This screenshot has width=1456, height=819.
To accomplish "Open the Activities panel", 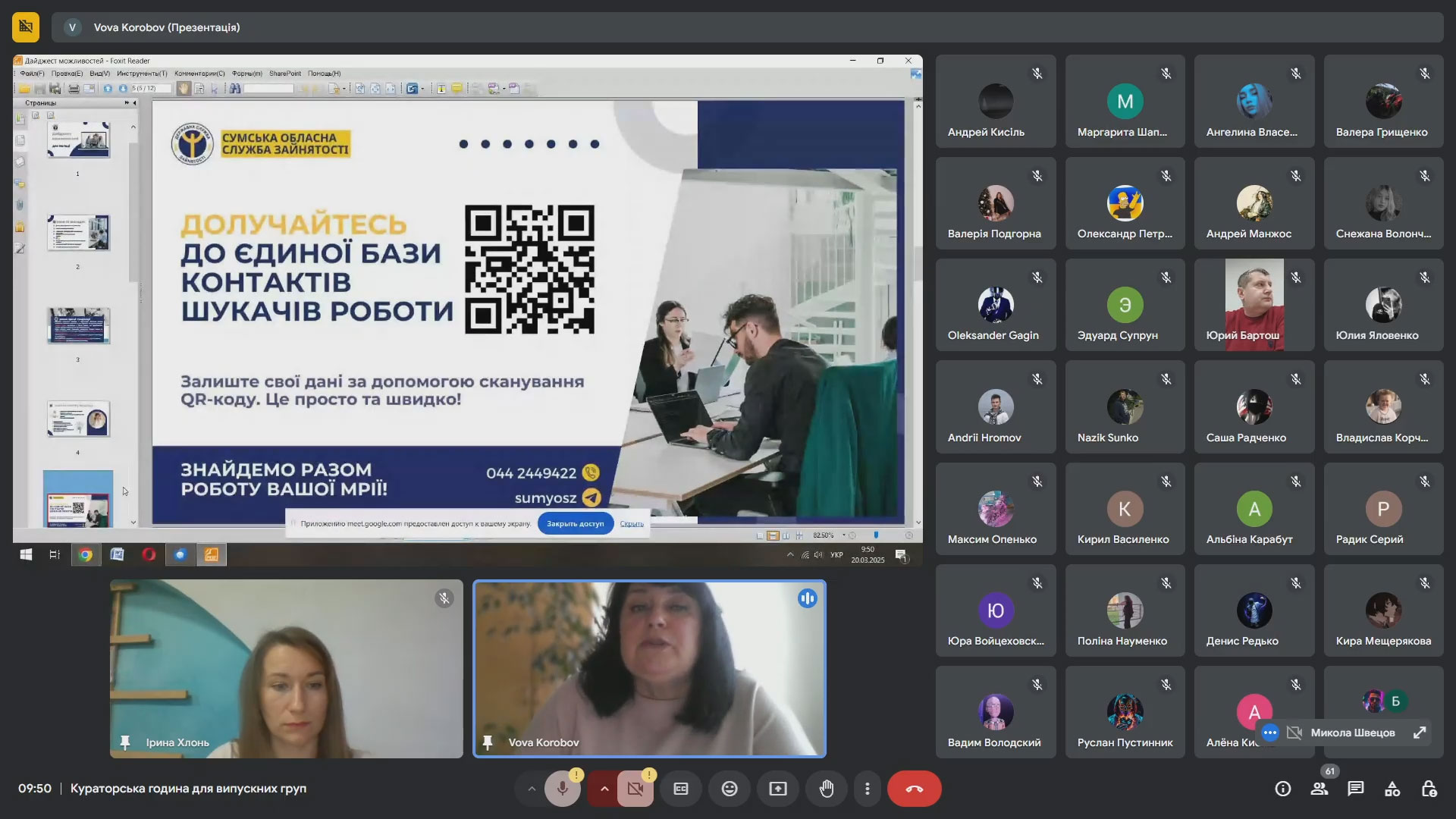I will (x=1392, y=789).
